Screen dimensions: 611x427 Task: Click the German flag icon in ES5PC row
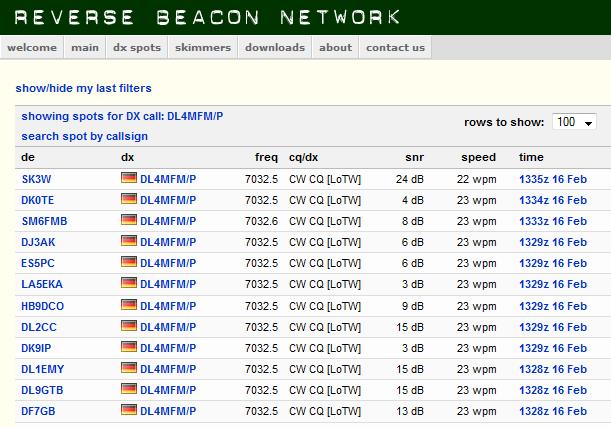pyautogui.click(x=128, y=262)
